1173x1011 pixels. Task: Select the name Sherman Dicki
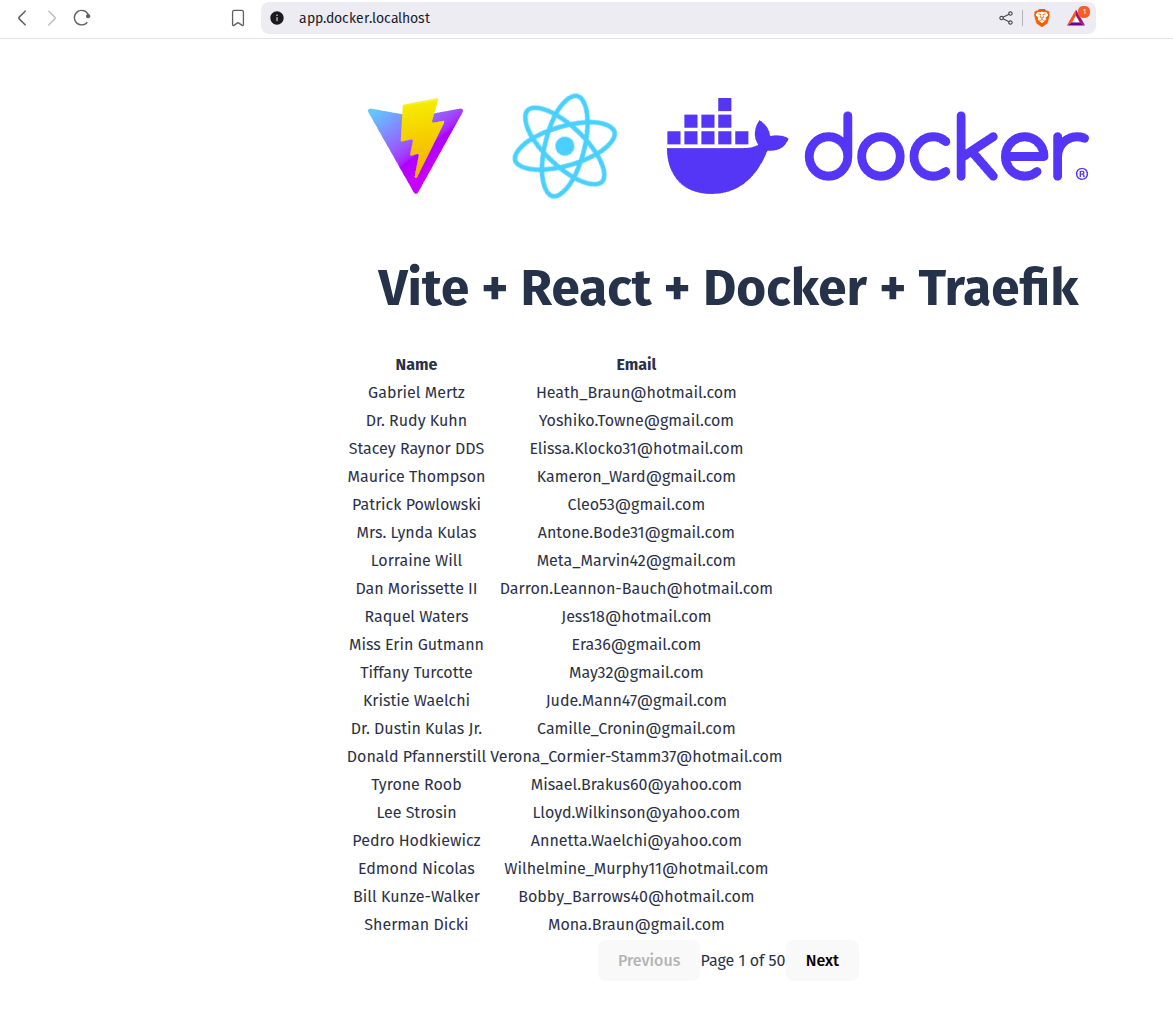416,924
